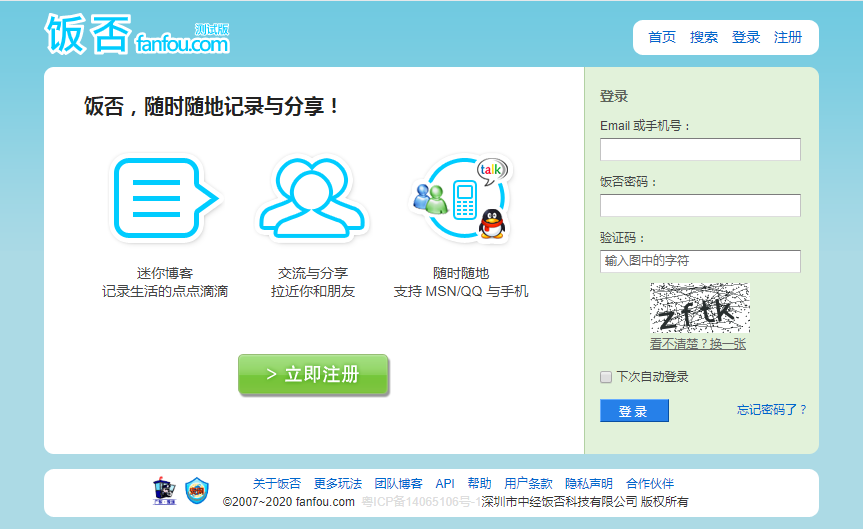Open the 隐私声明 footer link
Screen dimensions: 863x529
click(589, 483)
